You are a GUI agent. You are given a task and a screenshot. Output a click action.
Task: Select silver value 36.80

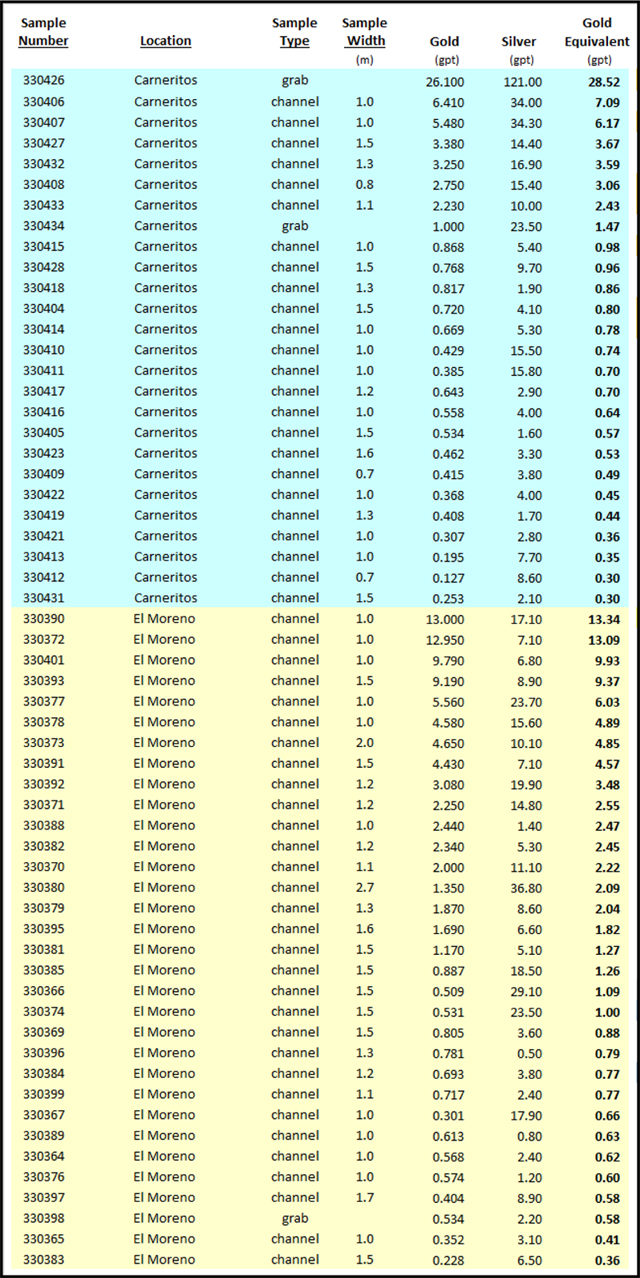click(525, 887)
